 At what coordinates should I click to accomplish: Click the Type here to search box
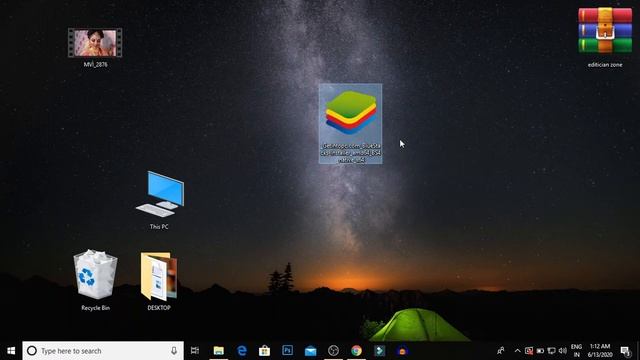coord(103,351)
